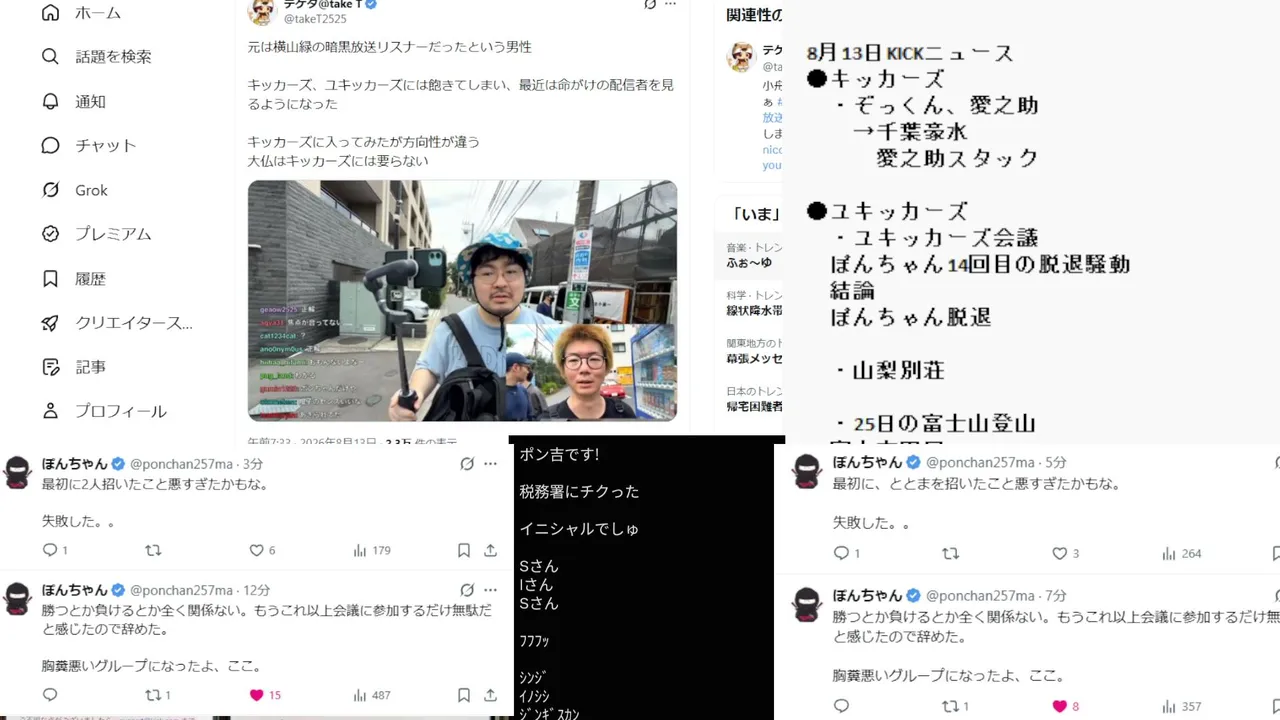Open the 帰宅困難者 trend
The width and height of the screenshot is (1280, 720).
[755, 406]
